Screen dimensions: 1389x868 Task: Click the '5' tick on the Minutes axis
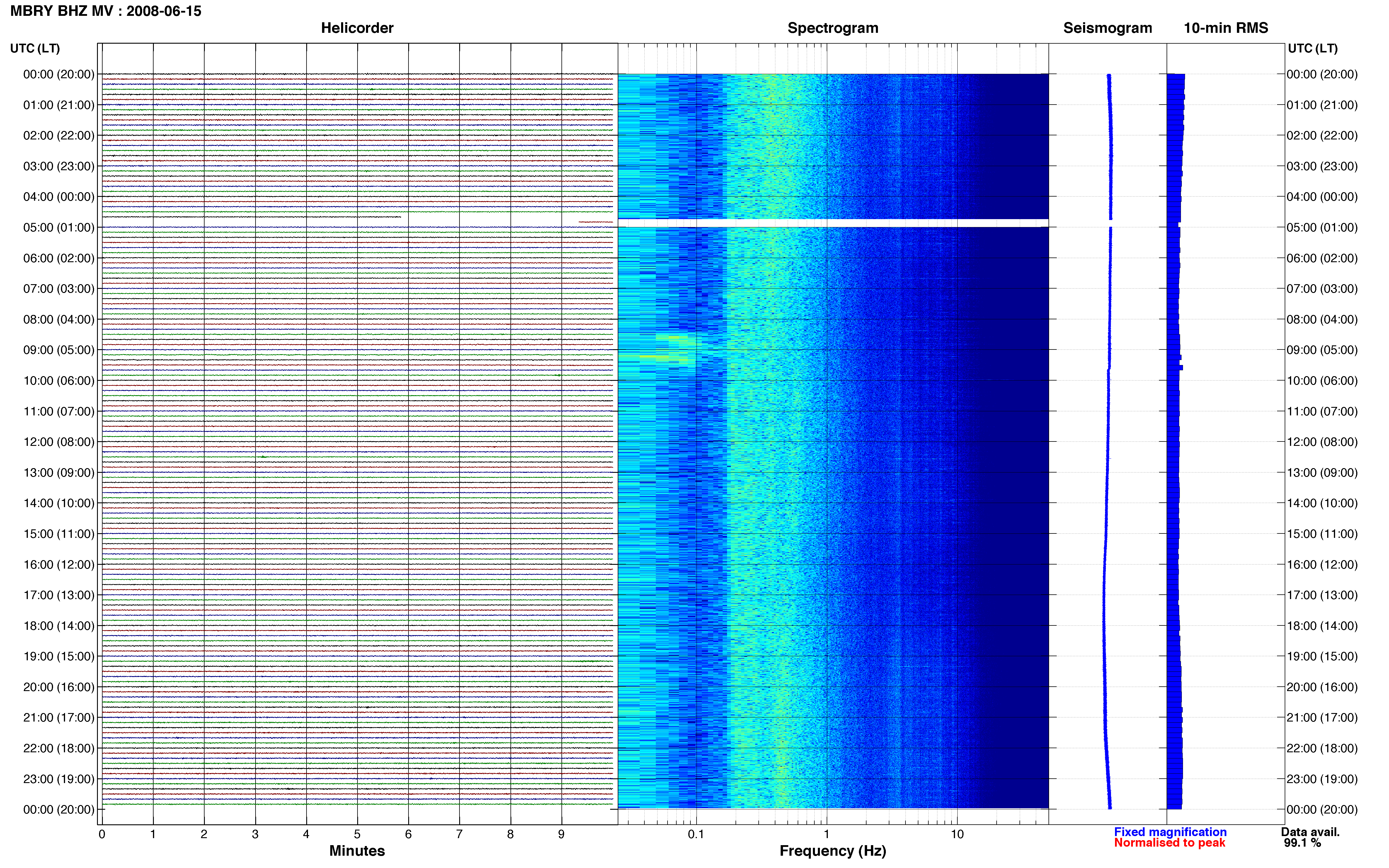click(x=357, y=834)
